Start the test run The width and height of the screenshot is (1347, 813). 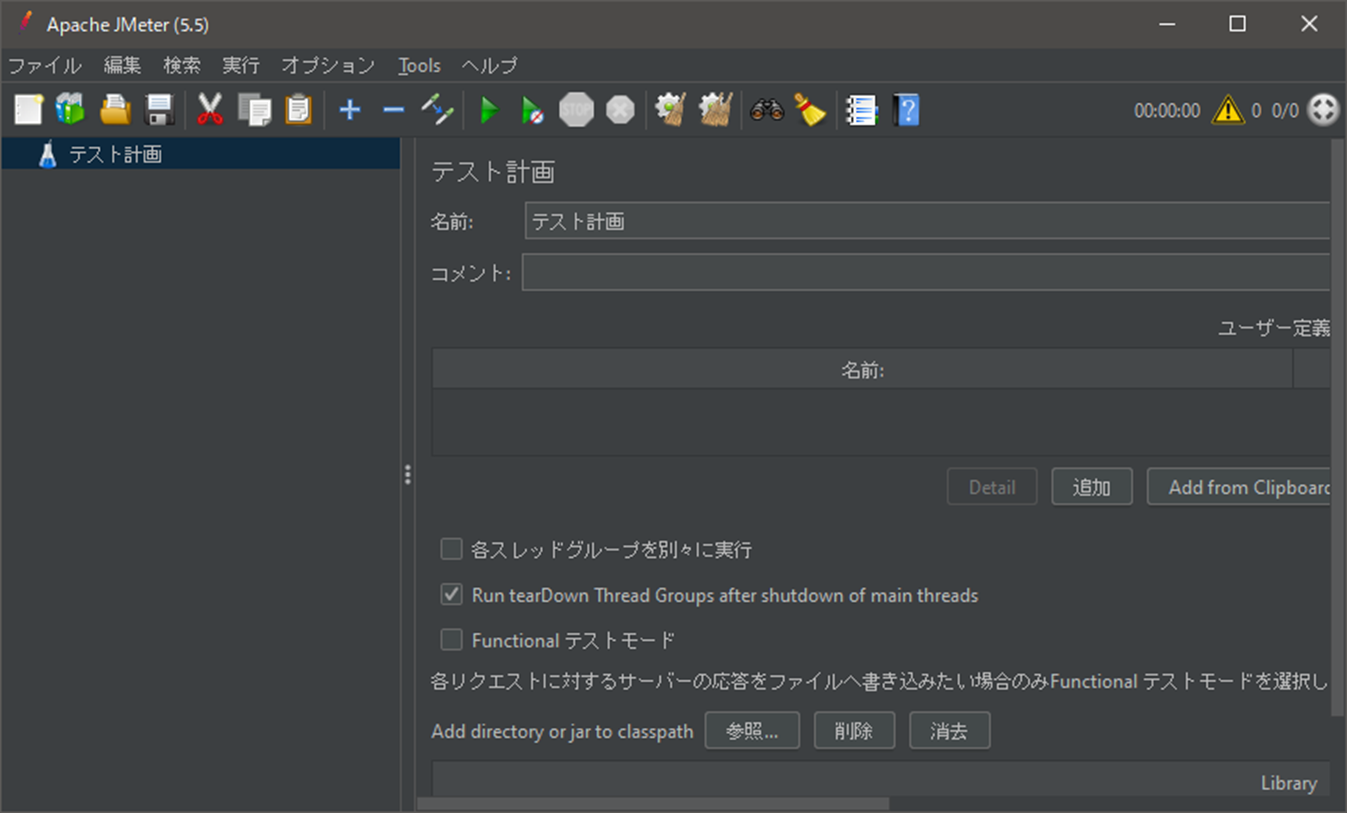pyautogui.click(x=488, y=110)
